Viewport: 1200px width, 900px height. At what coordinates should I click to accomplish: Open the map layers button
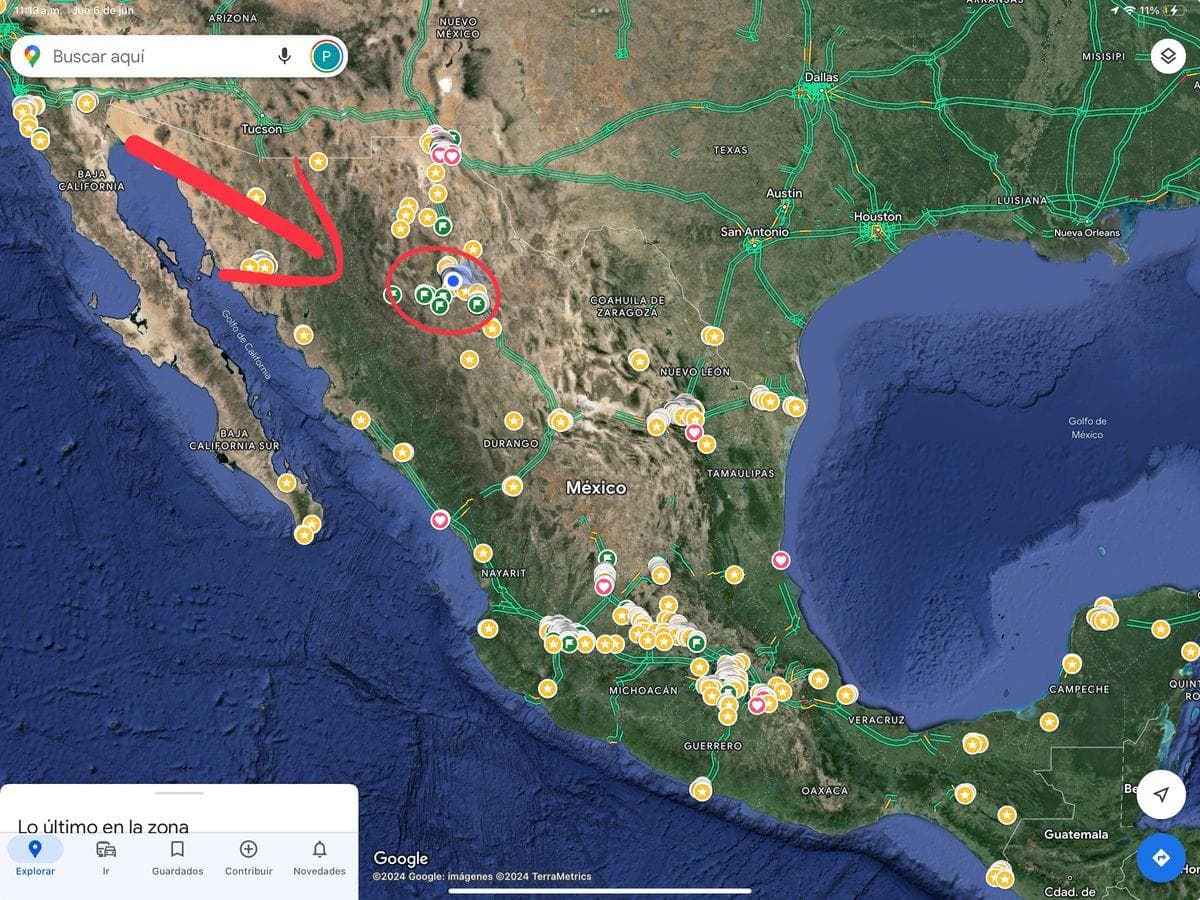coord(1168,56)
